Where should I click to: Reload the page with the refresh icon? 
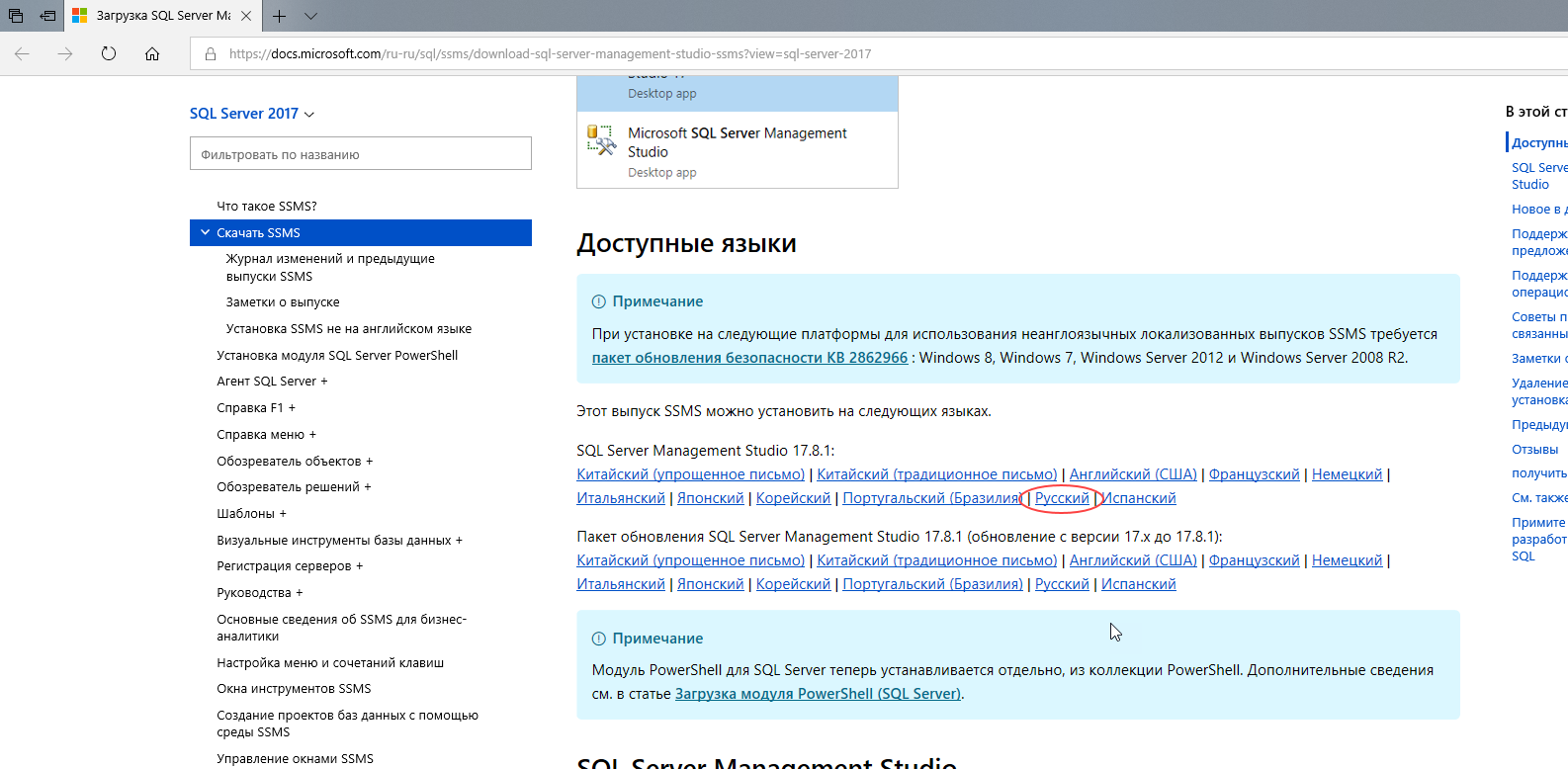point(109,53)
